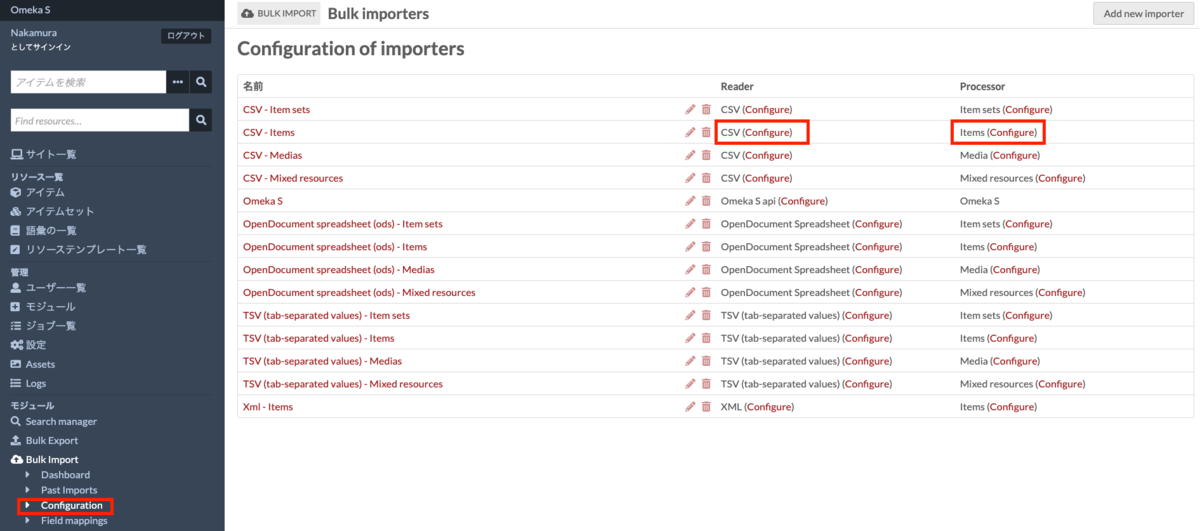Delete the Omeka S importer with trash icon
This screenshot has width=1200, height=531.
706,201
